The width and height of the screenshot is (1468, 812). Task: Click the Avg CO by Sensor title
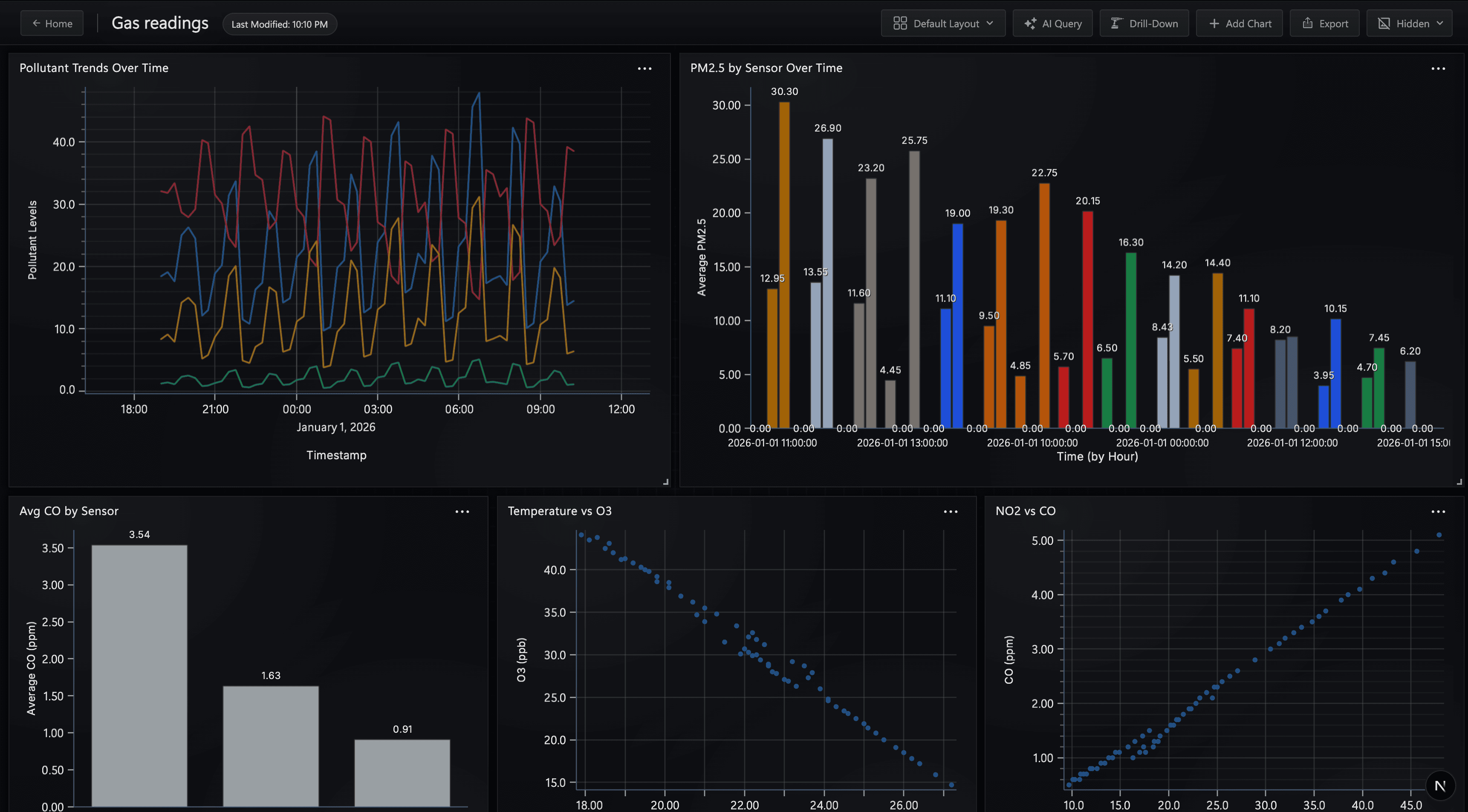coord(69,511)
